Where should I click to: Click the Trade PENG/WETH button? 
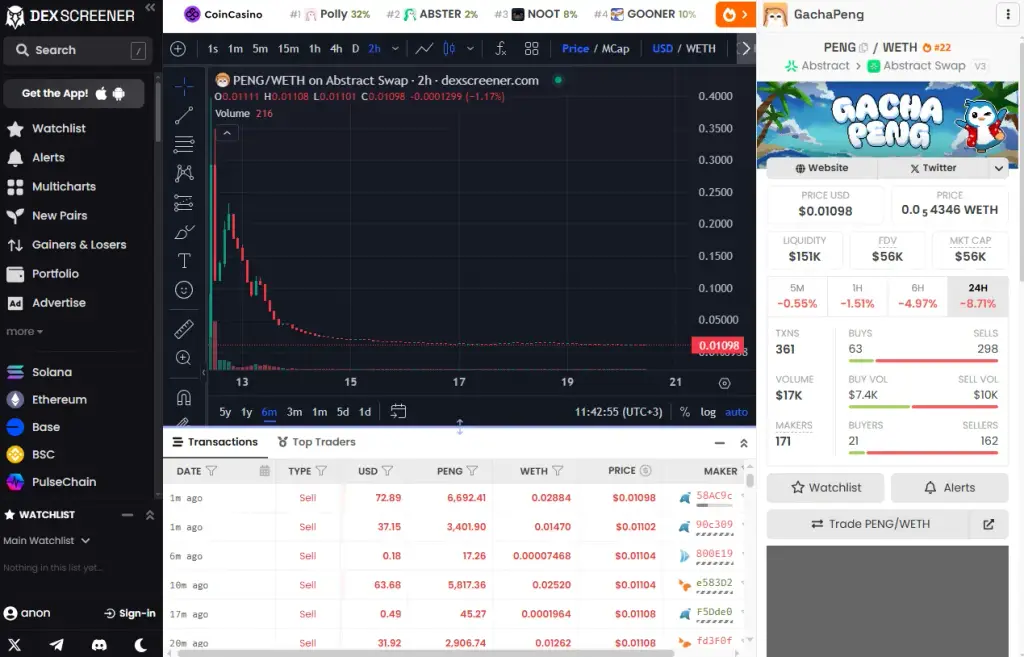click(871, 524)
